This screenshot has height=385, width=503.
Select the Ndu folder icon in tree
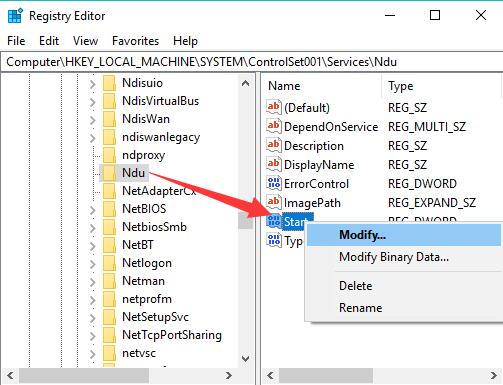(x=109, y=173)
